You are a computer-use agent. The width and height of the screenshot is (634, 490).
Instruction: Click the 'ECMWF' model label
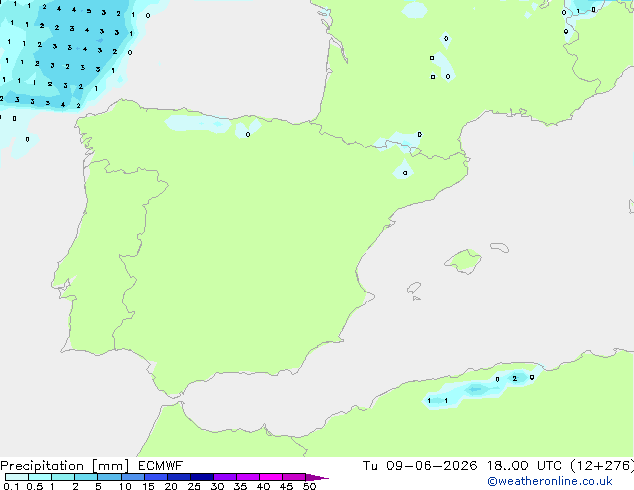point(160,466)
